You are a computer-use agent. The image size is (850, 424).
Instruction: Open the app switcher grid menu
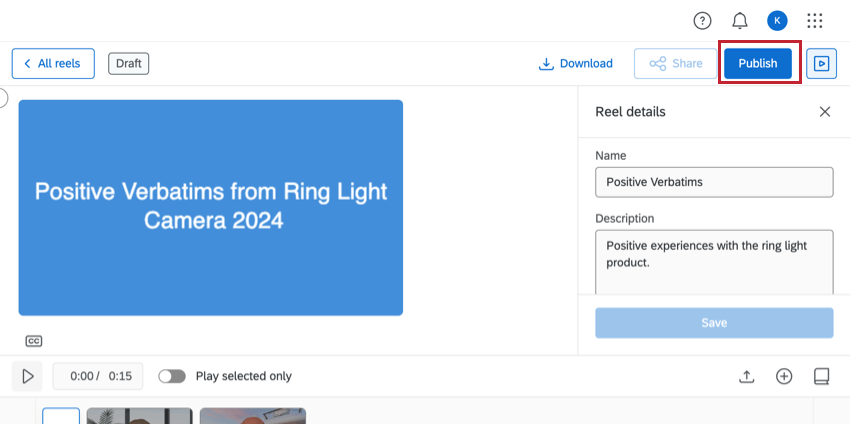(x=815, y=21)
